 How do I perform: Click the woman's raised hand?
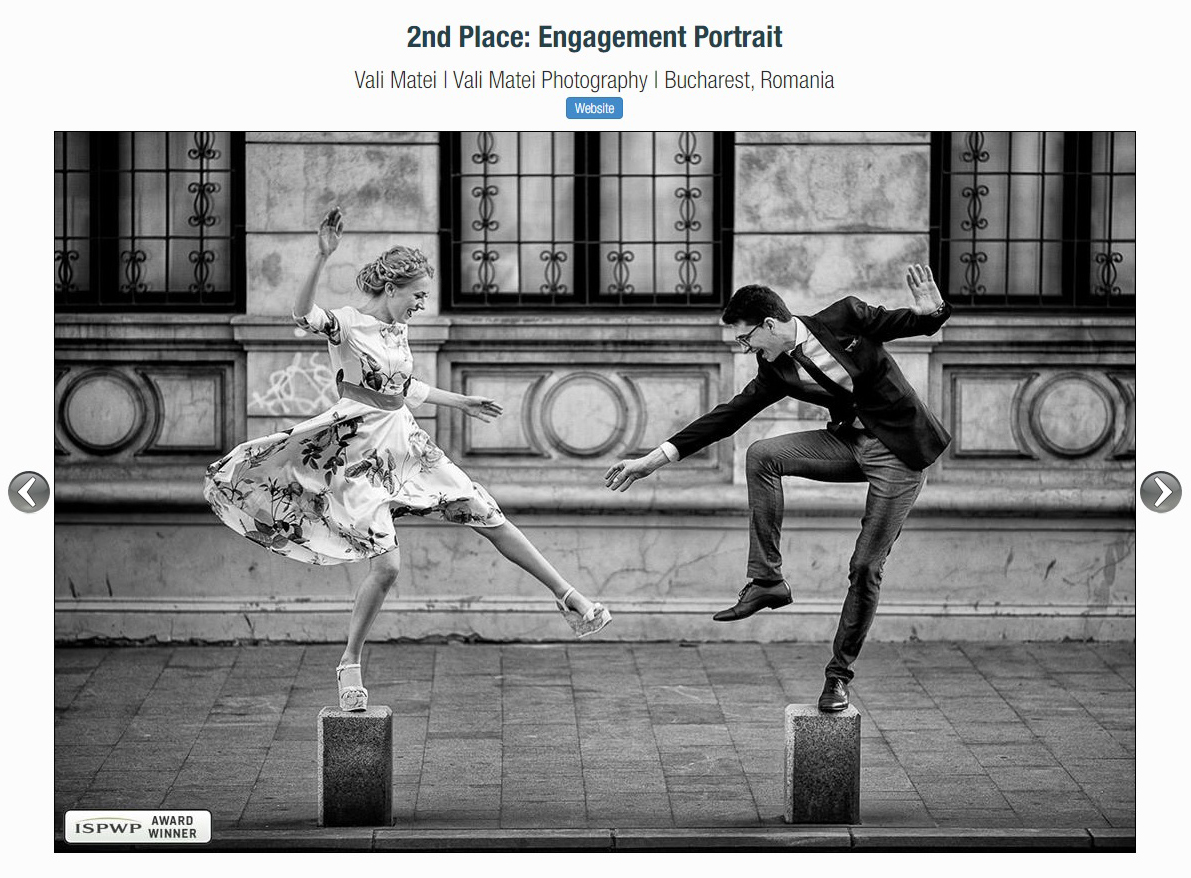tap(329, 232)
